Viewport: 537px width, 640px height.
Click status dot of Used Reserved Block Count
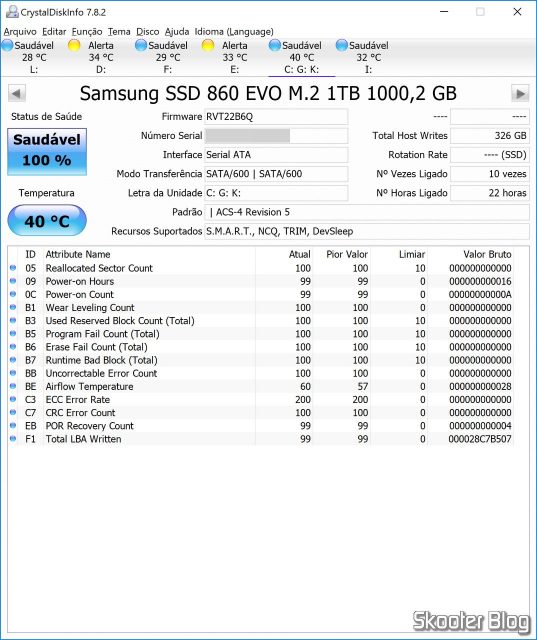13,320
